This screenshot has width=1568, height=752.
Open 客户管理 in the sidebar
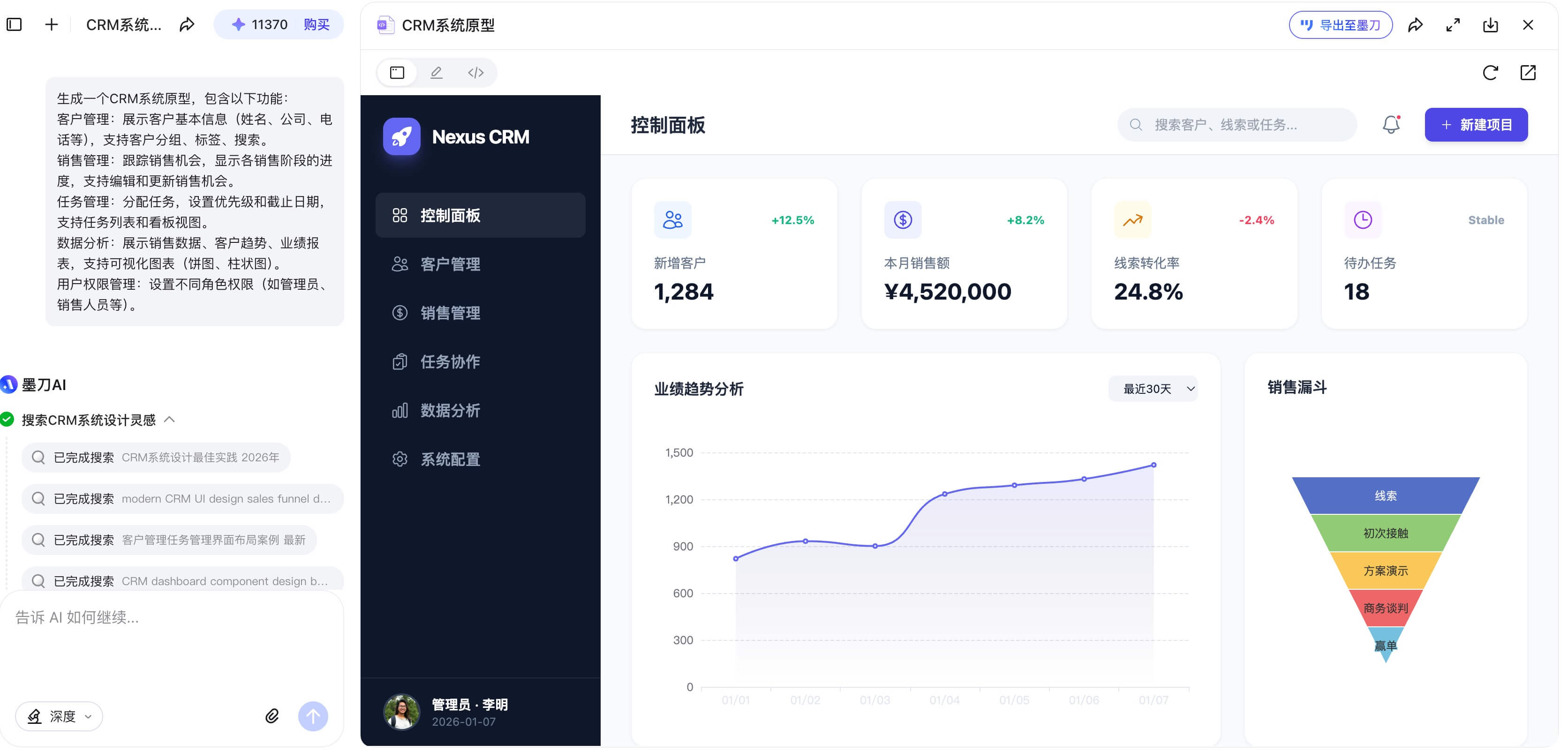(450, 264)
